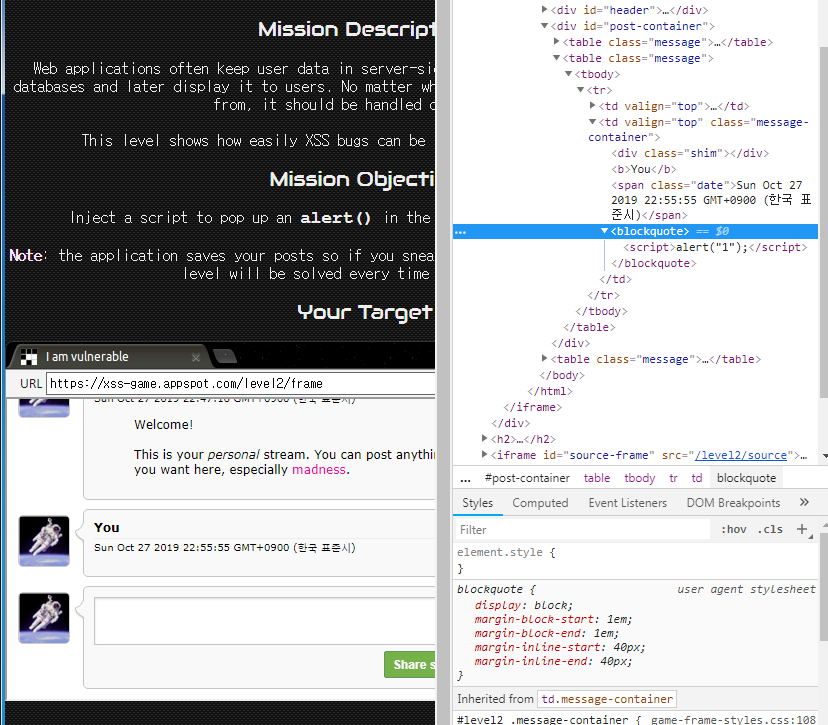Screen dimensions: 828x725
Task: Click the 'Welcome!' message text
Action: pos(164,425)
